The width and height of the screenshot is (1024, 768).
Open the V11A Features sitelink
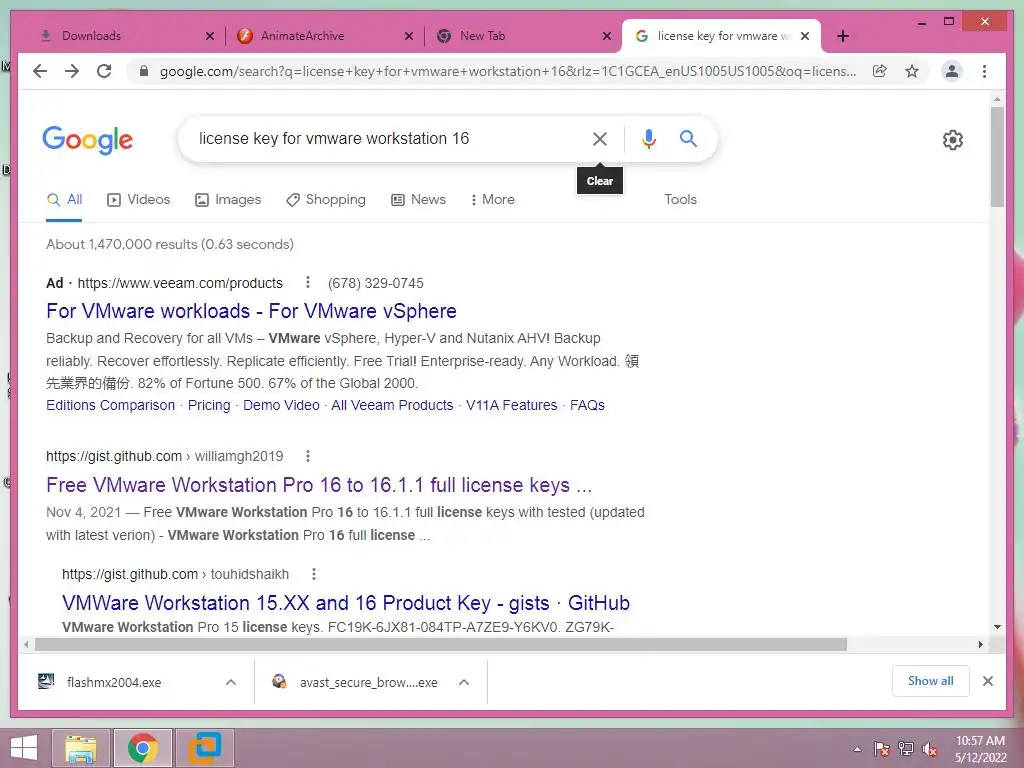[511, 405]
